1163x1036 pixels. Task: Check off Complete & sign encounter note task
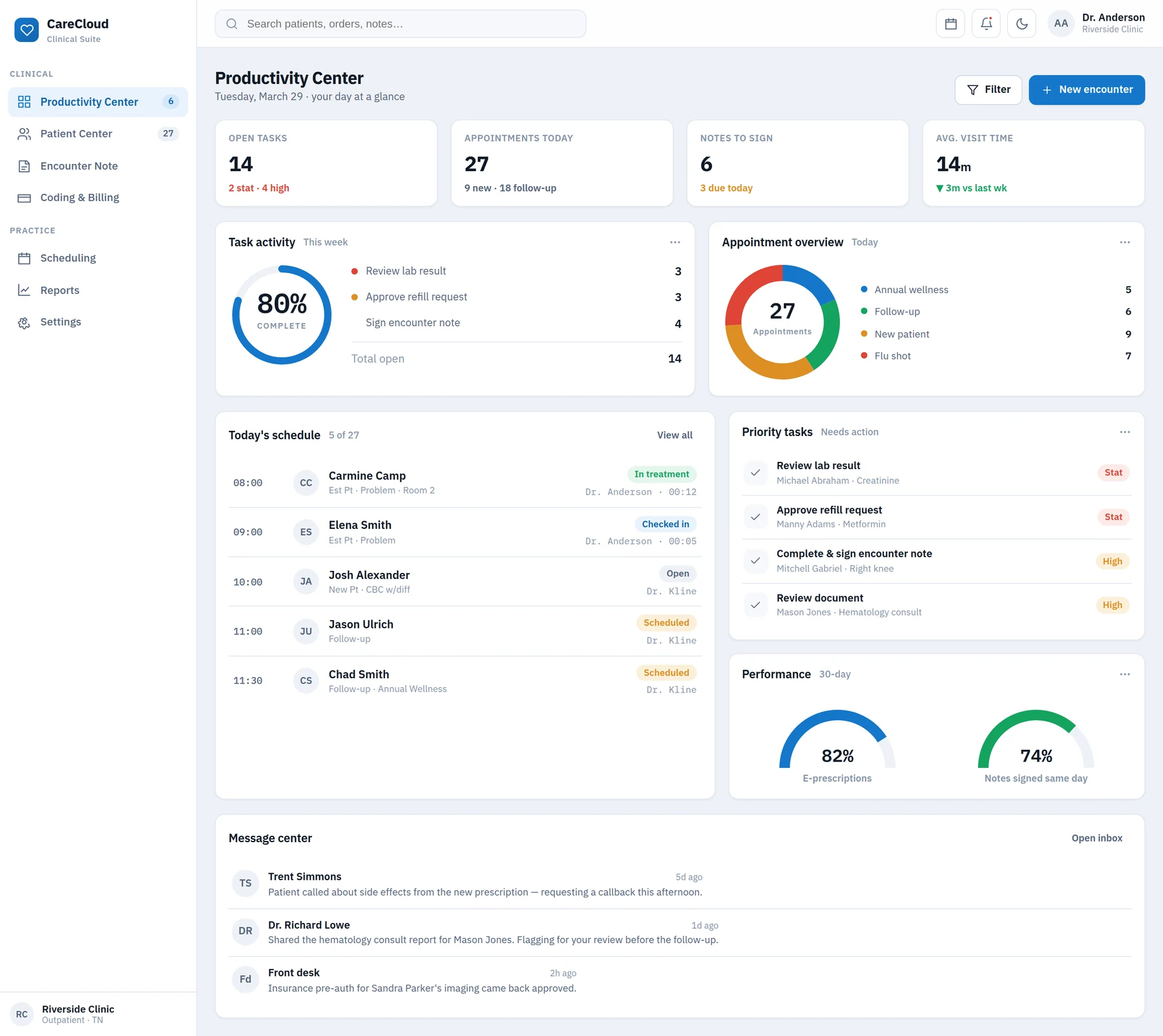[x=755, y=561]
